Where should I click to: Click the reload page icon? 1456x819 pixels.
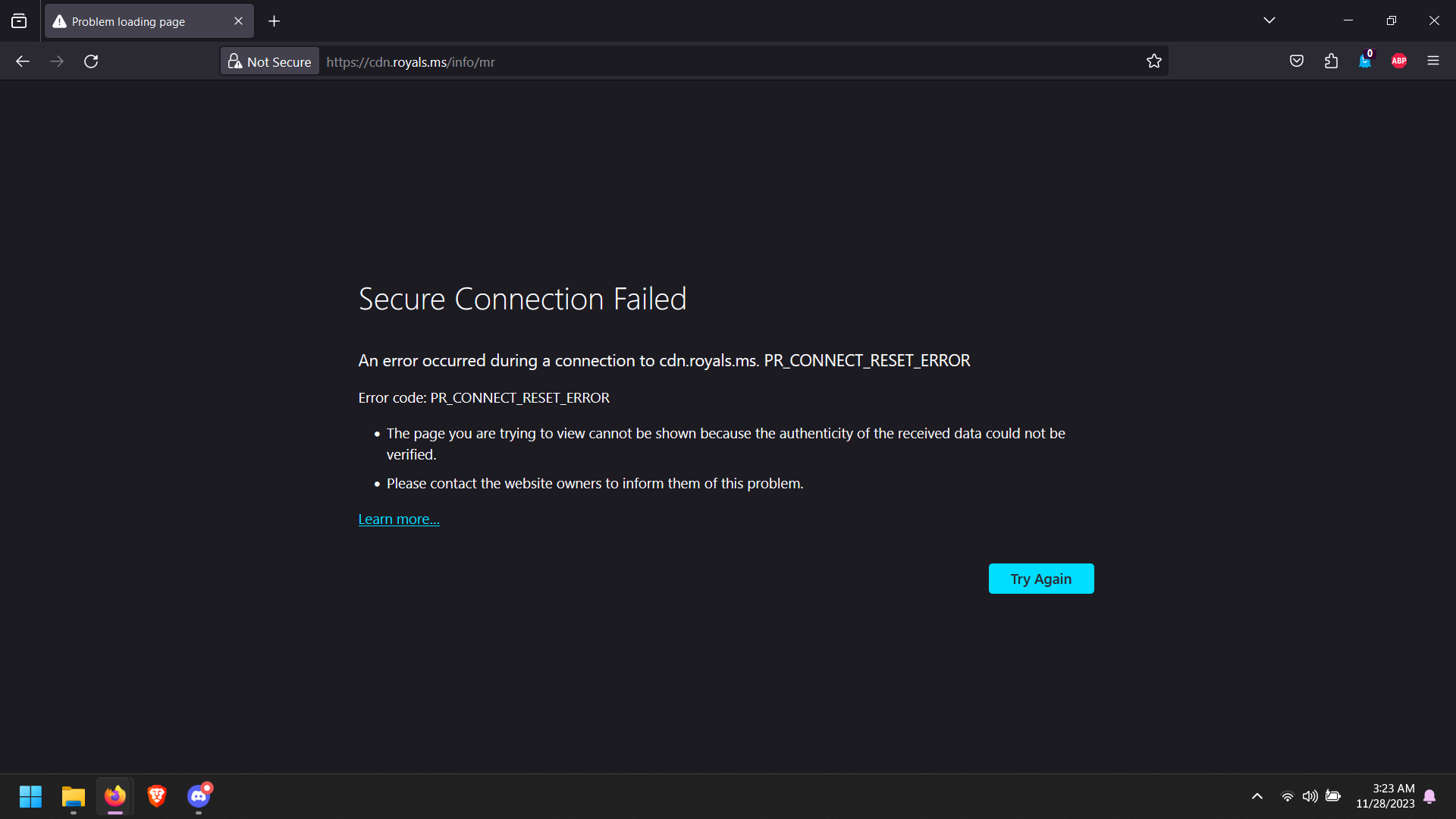click(91, 61)
